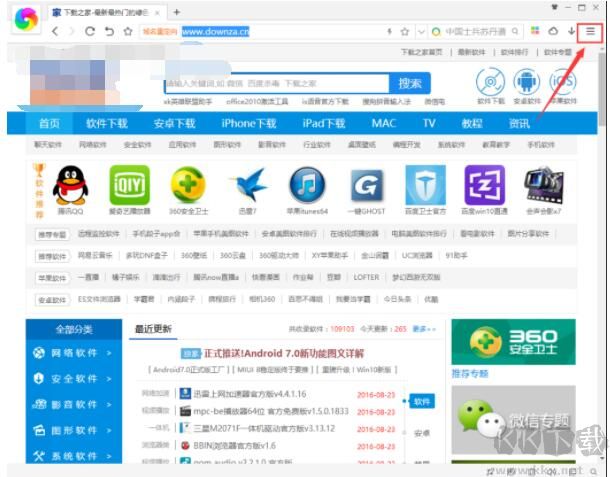Image resolution: width=610 pixels, height=477 pixels.
Task: Open the BBIN浏览器官方版v1.6 link
Action: click(235, 445)
